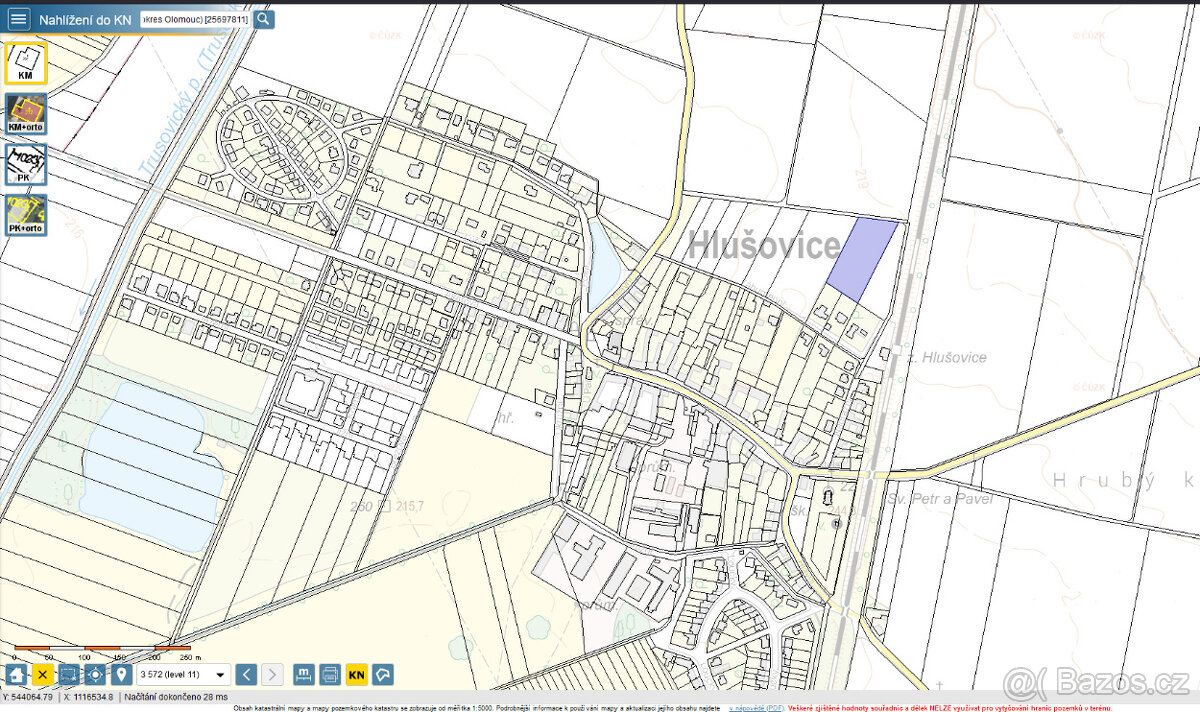This screenshot has height=712, width=1200.
Task: Select the distance measurement tool
Action: pyautogui.click(x=303, y=674)
